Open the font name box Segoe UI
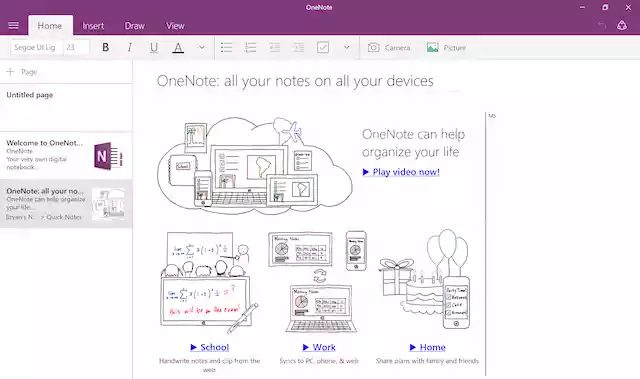 36,47
